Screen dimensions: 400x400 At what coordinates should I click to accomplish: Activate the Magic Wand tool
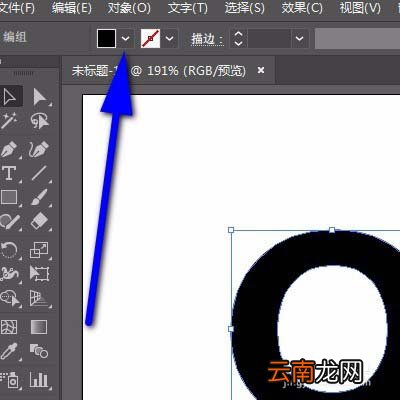click(9, 121)
